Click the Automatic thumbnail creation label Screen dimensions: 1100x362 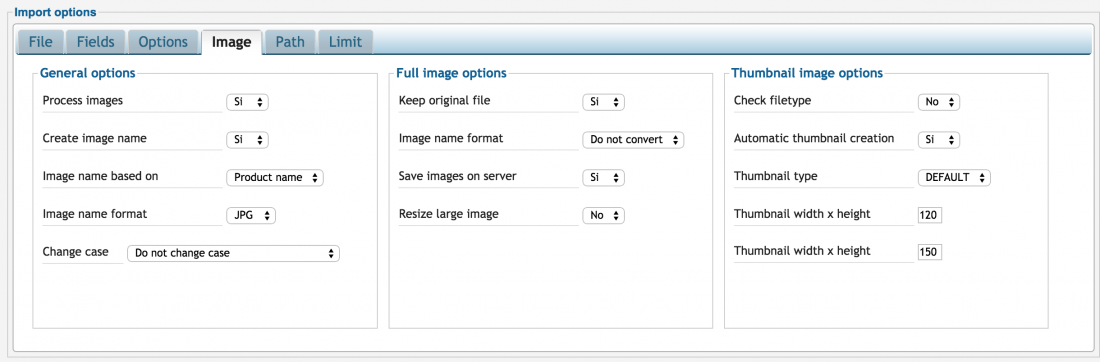[814, 138]
